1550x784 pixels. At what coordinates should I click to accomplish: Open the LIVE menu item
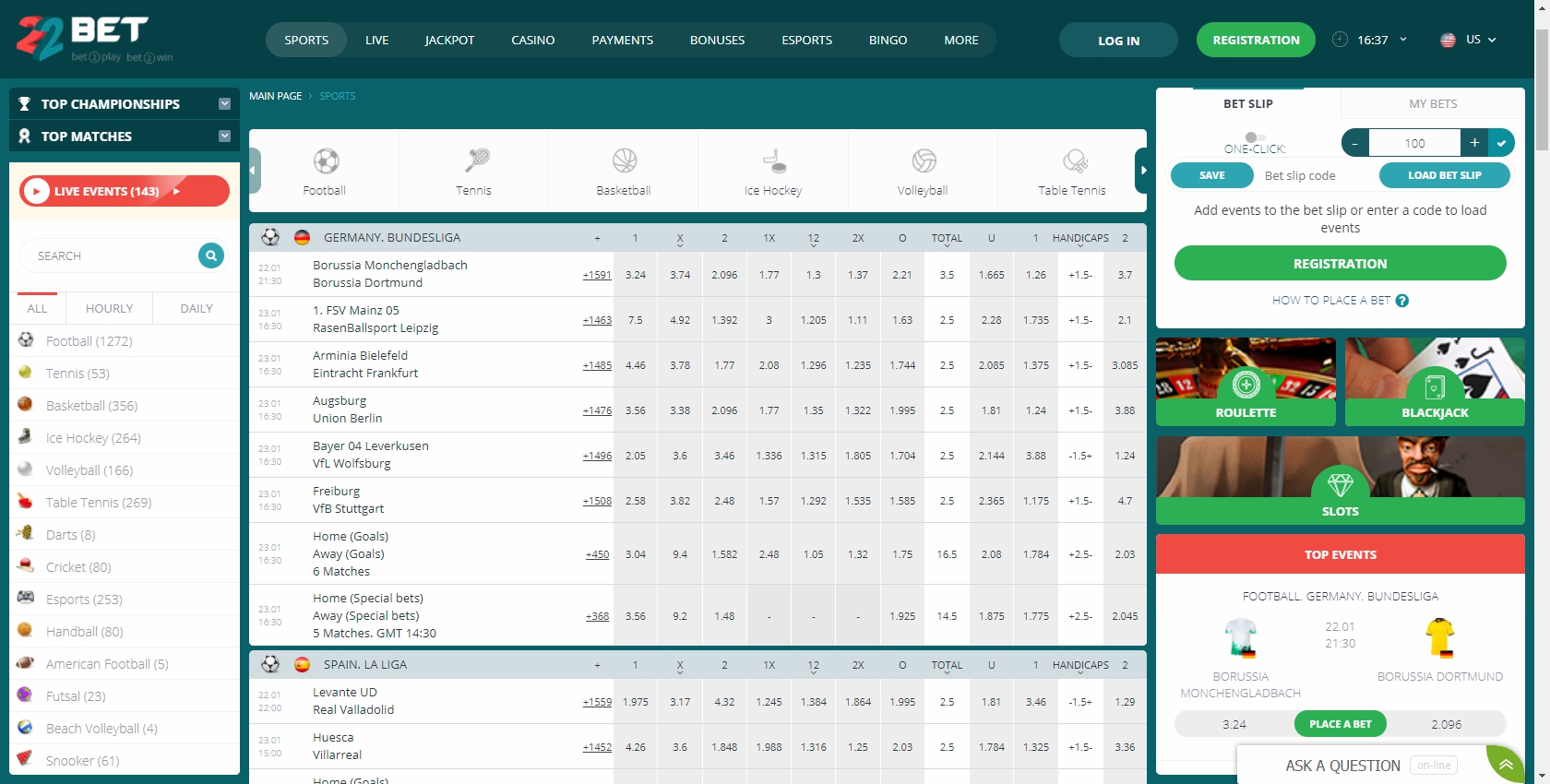pyautogui.click(x=376, y=40)
